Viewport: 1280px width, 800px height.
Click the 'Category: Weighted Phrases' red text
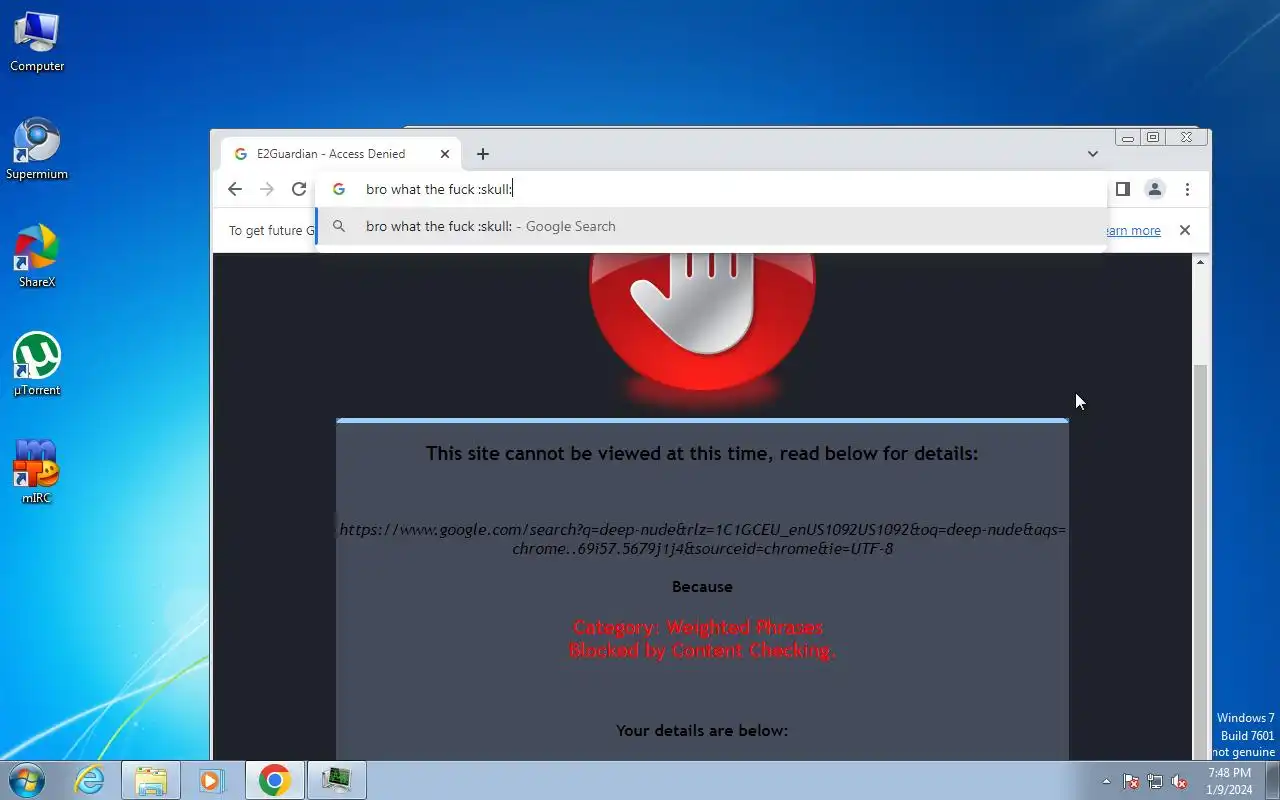pos(698,627)
